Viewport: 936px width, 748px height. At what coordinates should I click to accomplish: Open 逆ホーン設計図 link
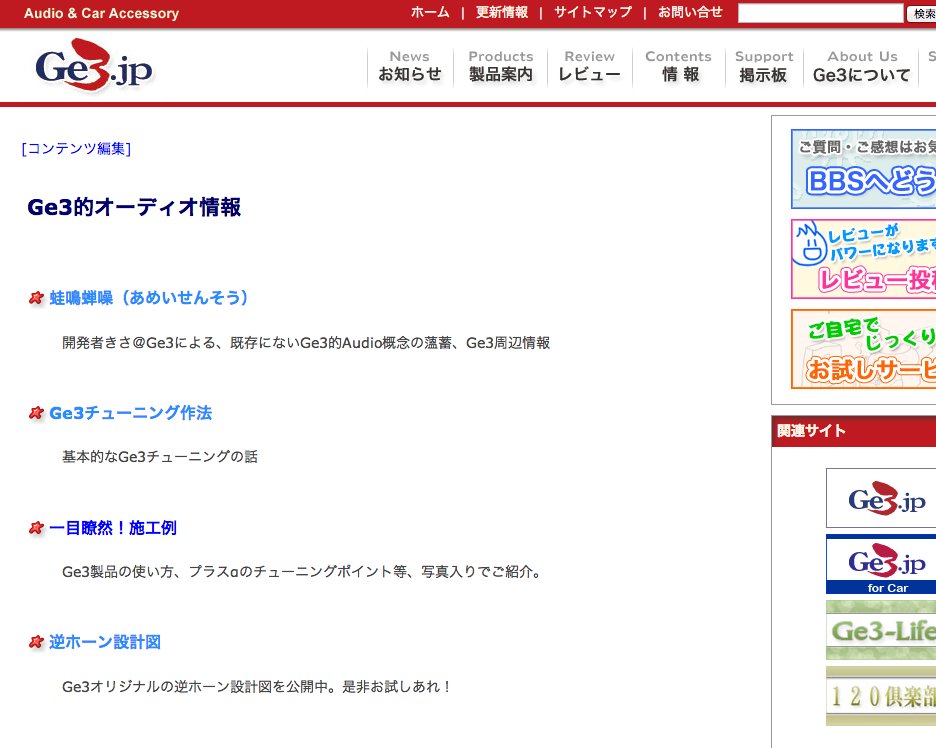105,642
